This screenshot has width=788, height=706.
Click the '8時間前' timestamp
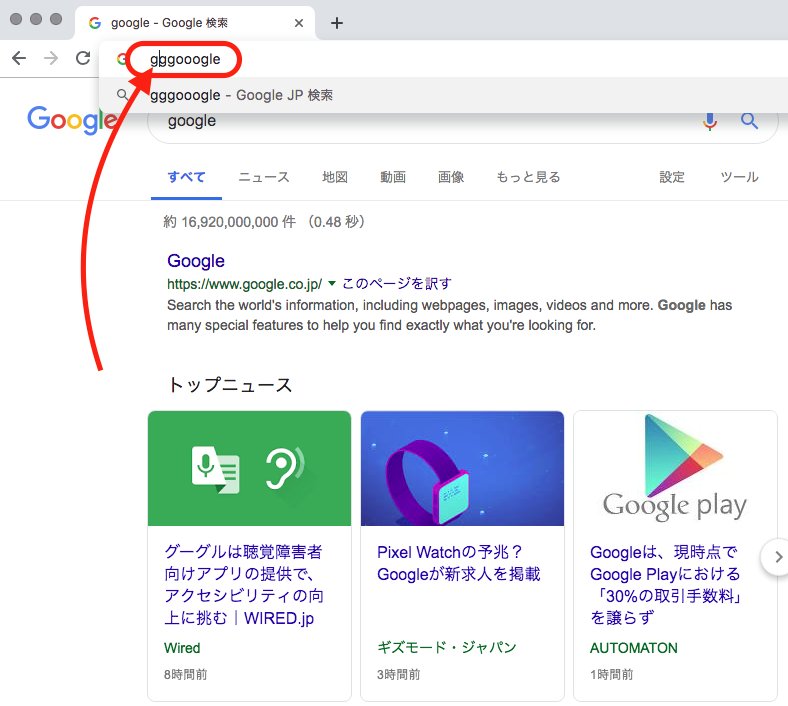pyautogui.click(x=185, y=674)
